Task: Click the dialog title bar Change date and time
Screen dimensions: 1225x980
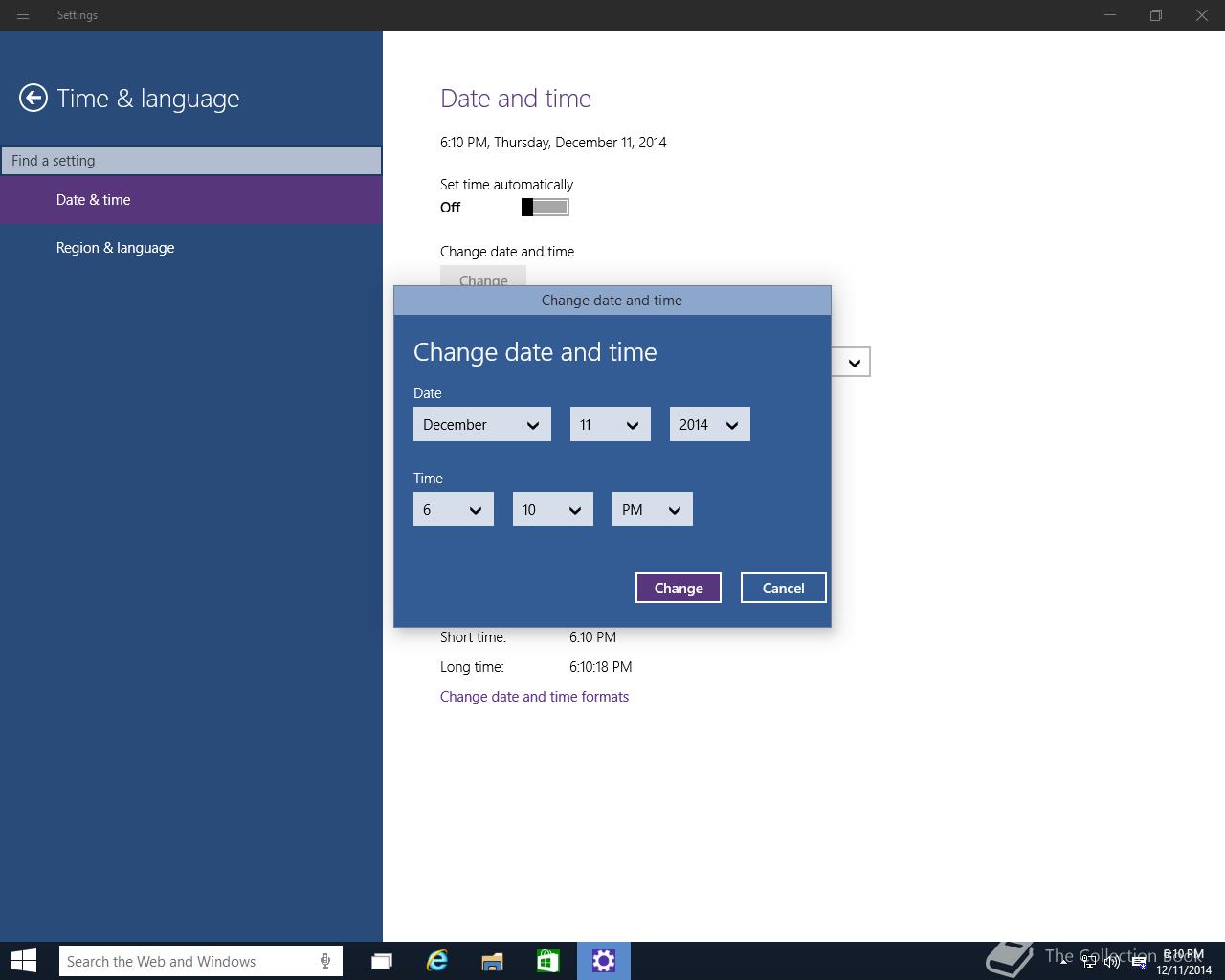Action: tap(612, 301)
